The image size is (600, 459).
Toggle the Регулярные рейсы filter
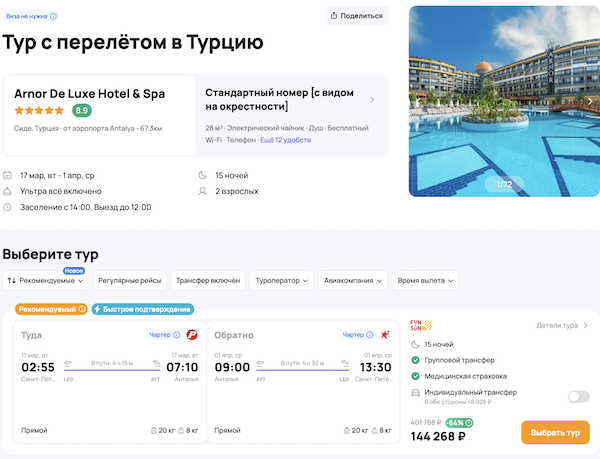coord(129,281)
